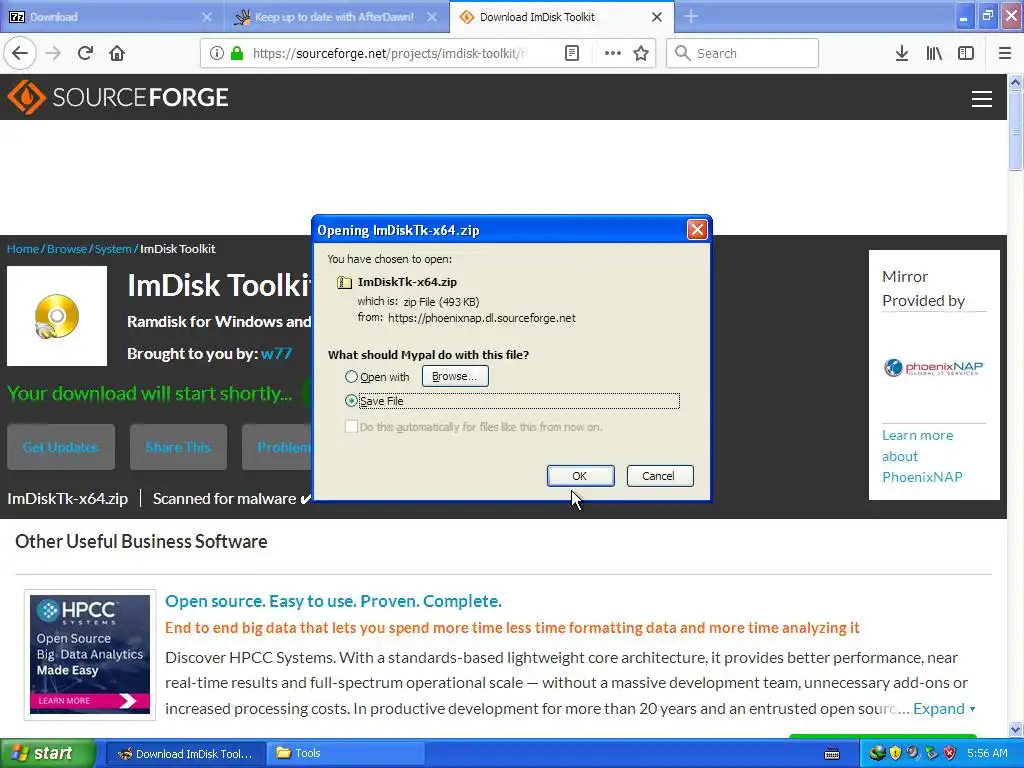The image size is (1024, 768).
Task: Click the taskbar clock showing 5:56 AM
Action: pos(987,754)
